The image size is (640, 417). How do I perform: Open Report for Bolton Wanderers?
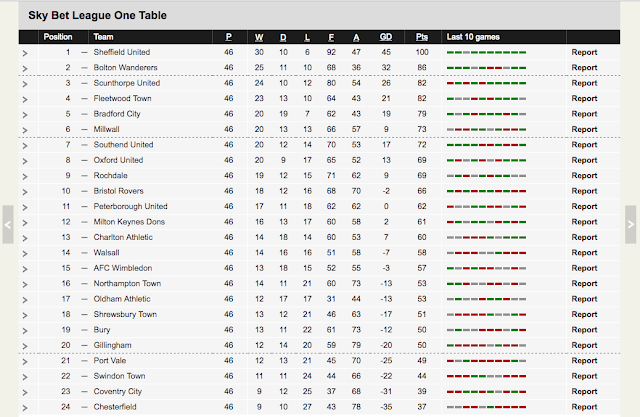(x=584, y=68)
